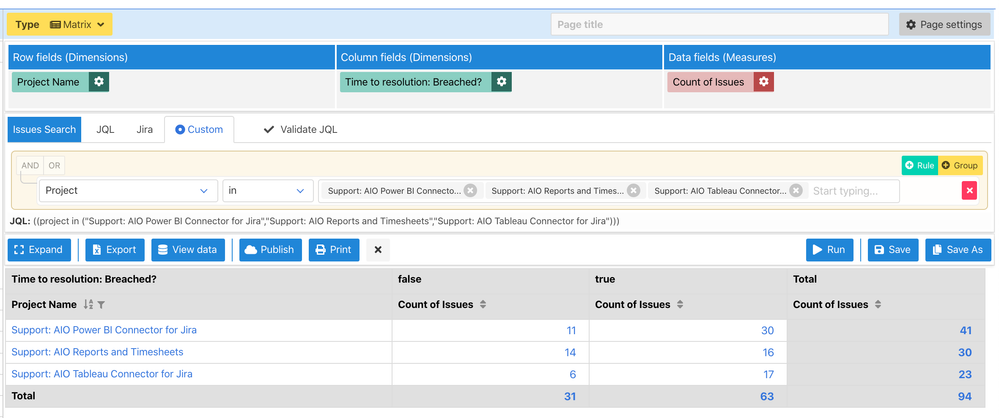
Task: Run the report
Action: 829,250
